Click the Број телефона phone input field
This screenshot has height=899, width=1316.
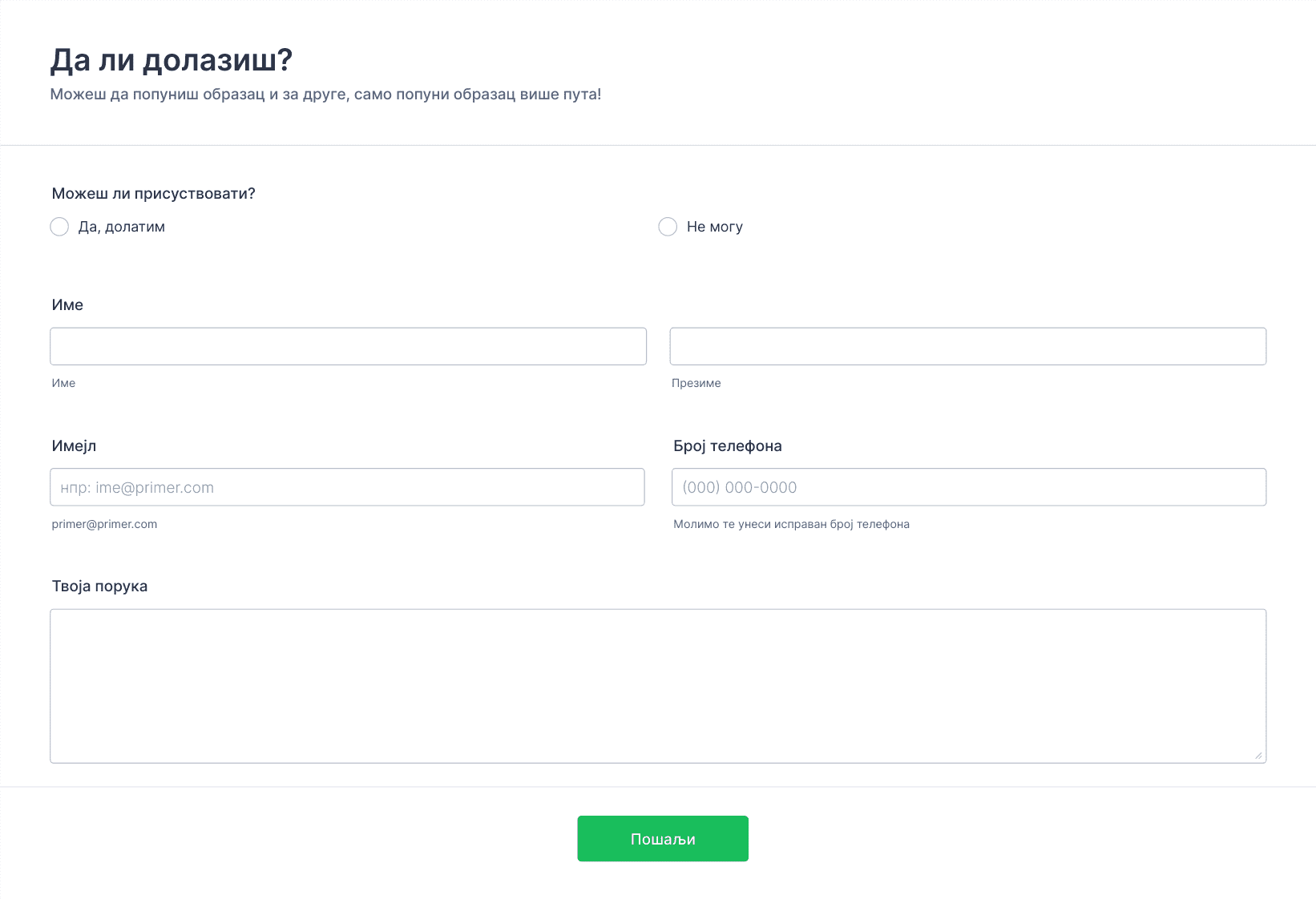[x=969, y=487]
